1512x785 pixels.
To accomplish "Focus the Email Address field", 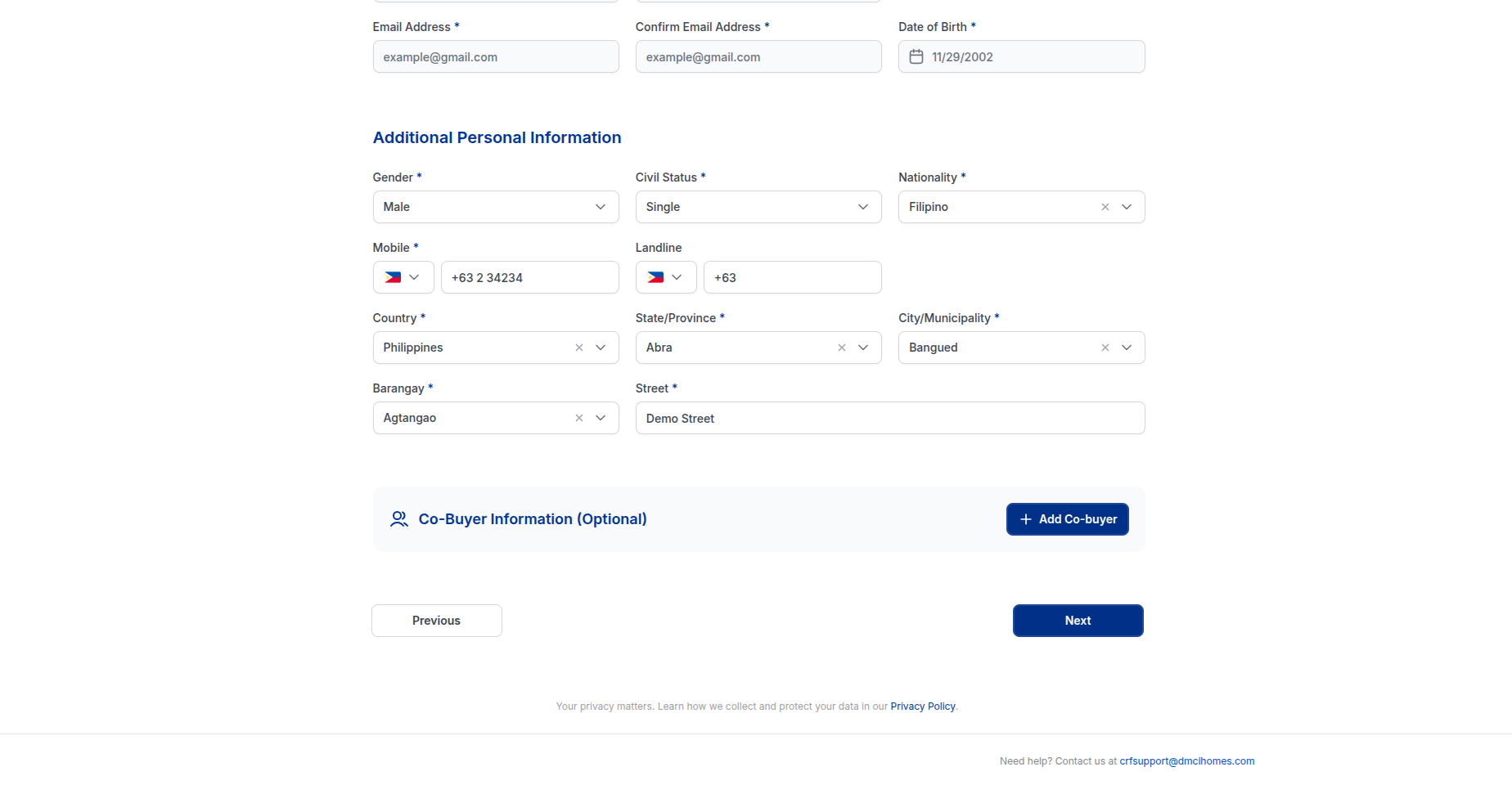I will [496, 56].
